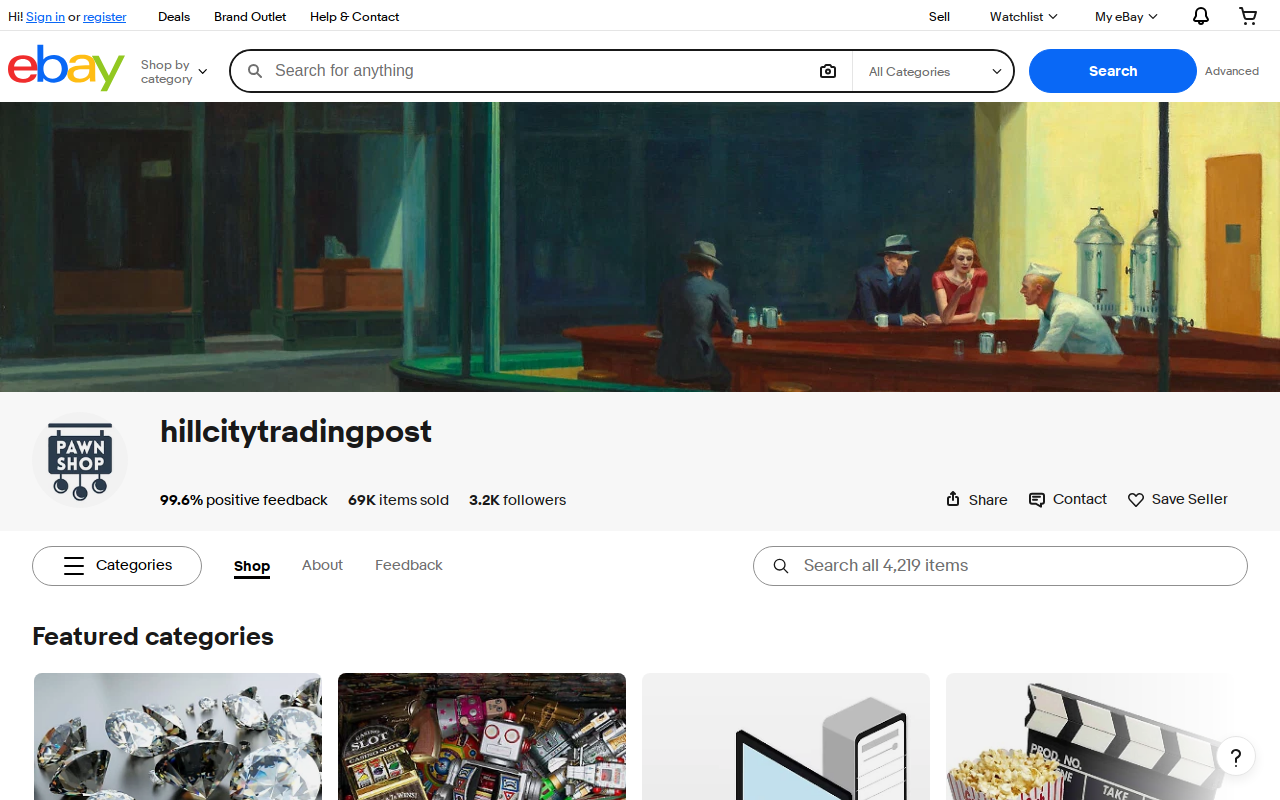Open the shopping cart

click(x=1248, y=16)
